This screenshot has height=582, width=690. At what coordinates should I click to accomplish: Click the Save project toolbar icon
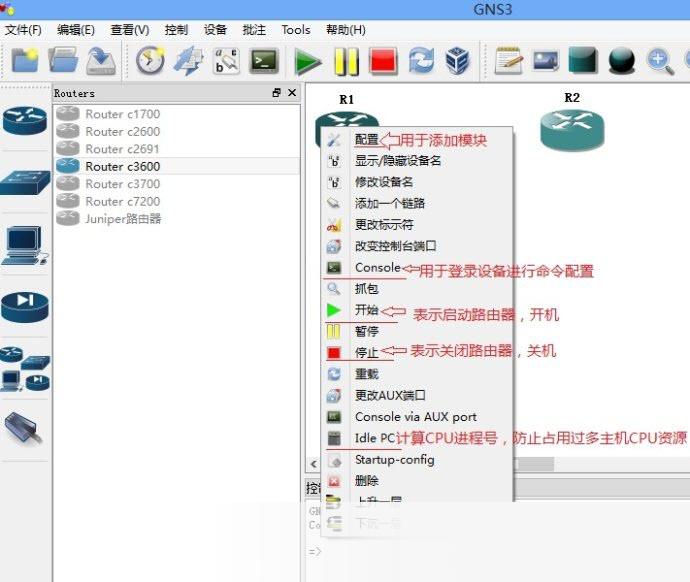(101, 61)
